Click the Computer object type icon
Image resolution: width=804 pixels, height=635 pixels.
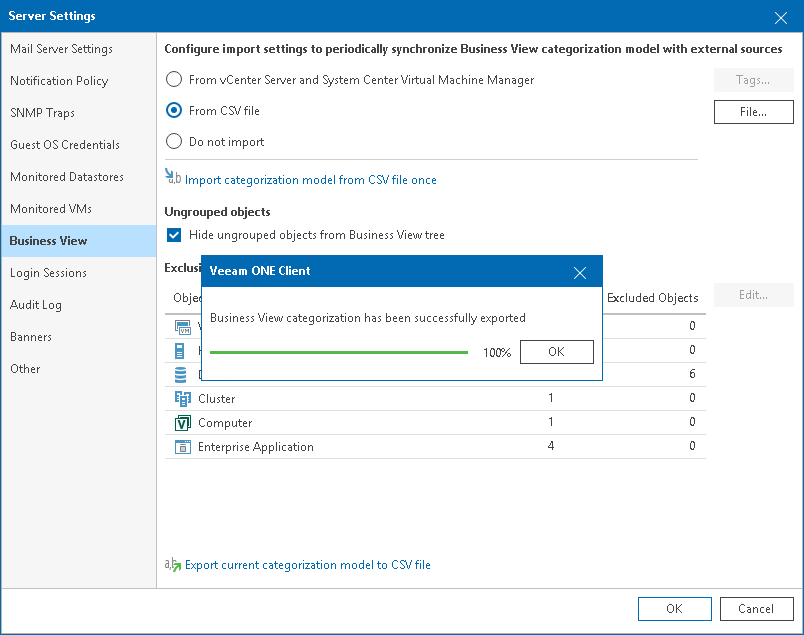point(182,422)
